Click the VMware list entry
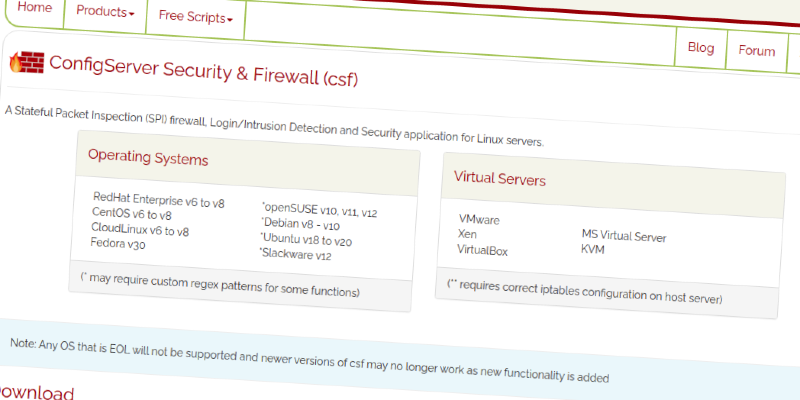The width and height of the screenshot is (800, 400). [x=479, y=219]
